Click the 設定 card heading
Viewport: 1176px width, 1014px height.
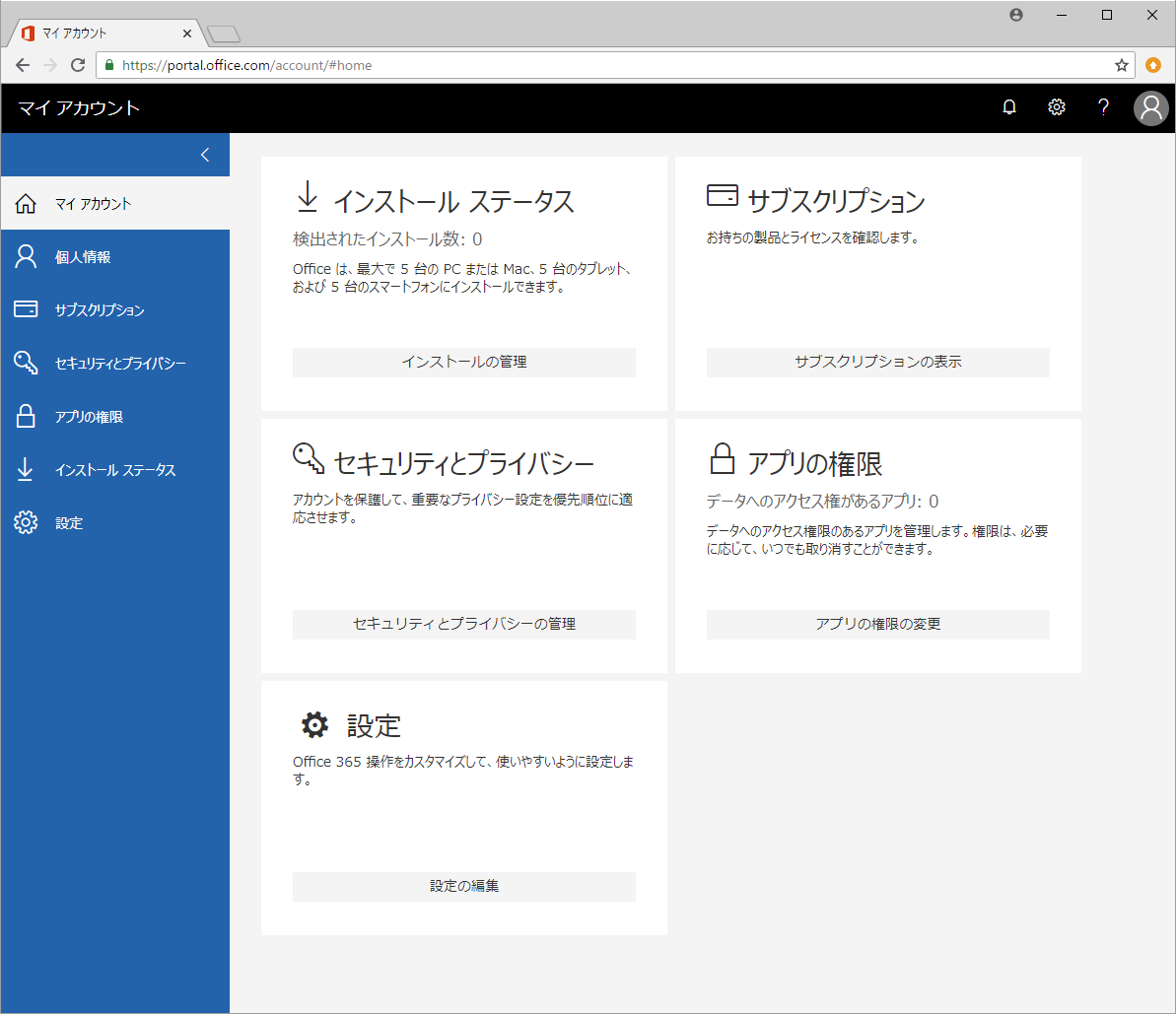tap(374, 726)
